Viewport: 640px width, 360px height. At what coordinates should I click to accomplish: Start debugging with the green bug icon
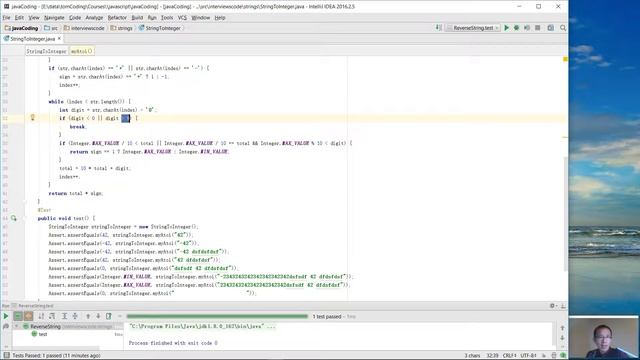tap(516, 28)
